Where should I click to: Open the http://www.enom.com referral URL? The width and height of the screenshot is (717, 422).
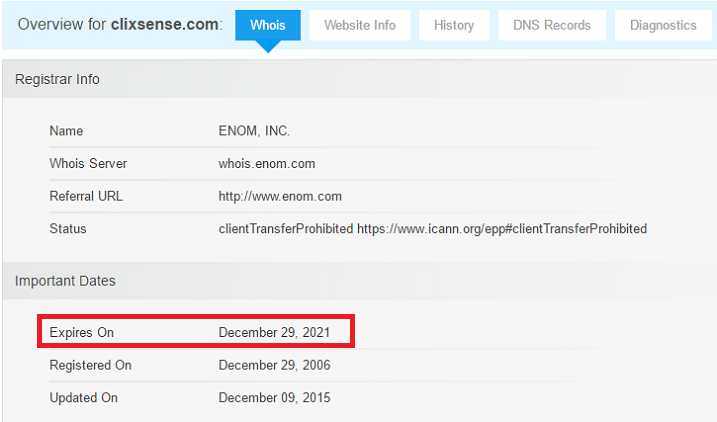[x=280, y=197]
